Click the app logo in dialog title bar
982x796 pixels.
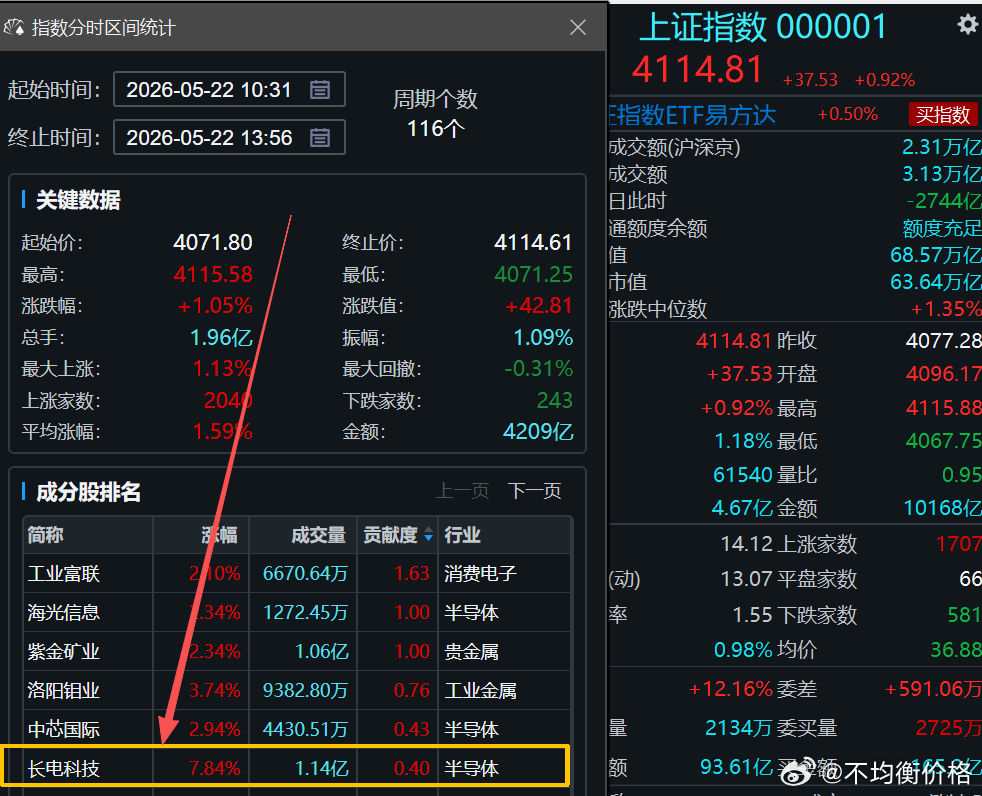point(14,27)
